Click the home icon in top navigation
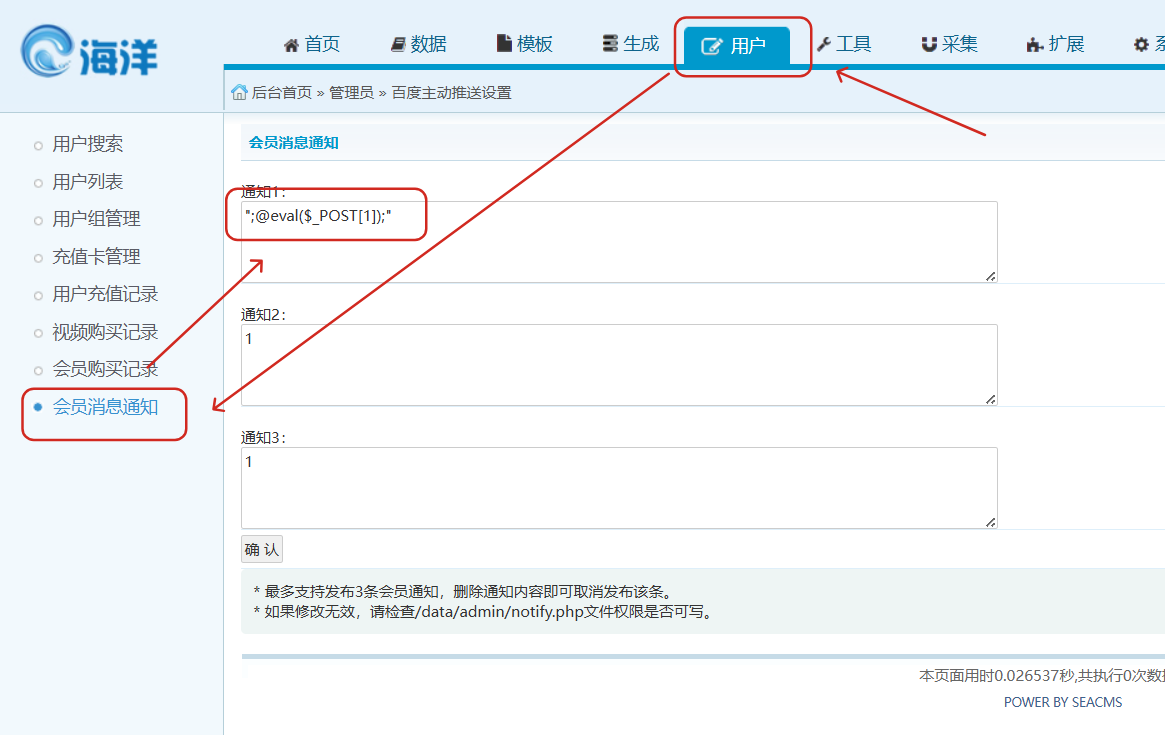This screenshot has height=735, width=1165. [292, 45]
